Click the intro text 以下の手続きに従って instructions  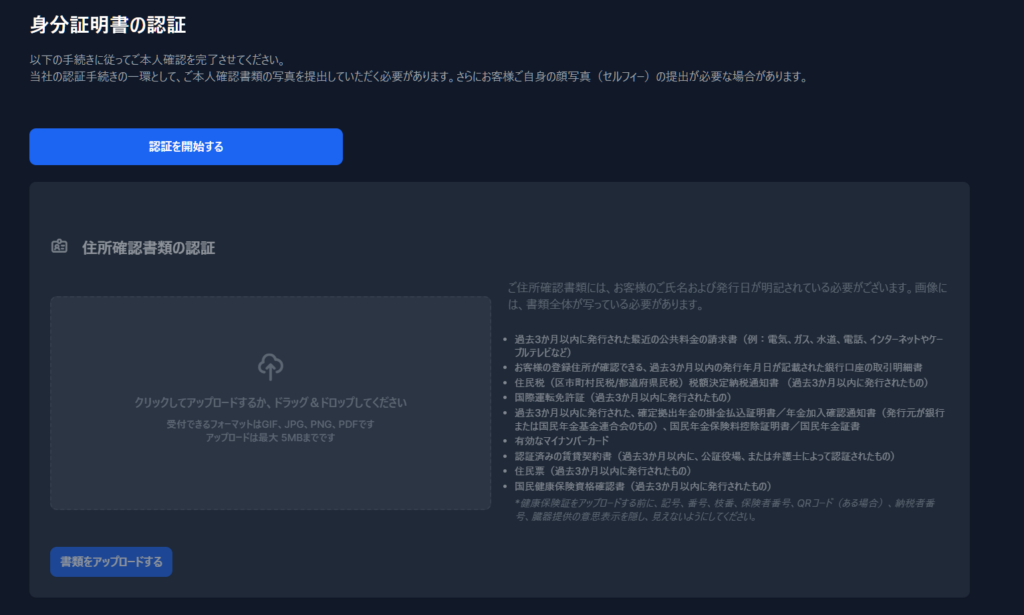click(158, 60)
